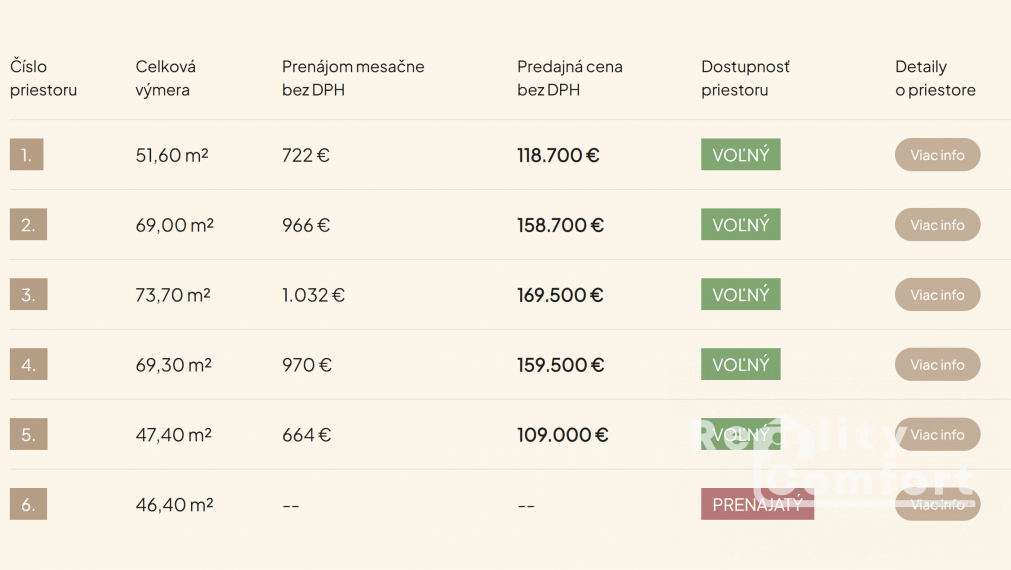Click the 118.700 € sale price
Image resolution: width=1011 pixels, height=570 pixels.
[558, 155]
